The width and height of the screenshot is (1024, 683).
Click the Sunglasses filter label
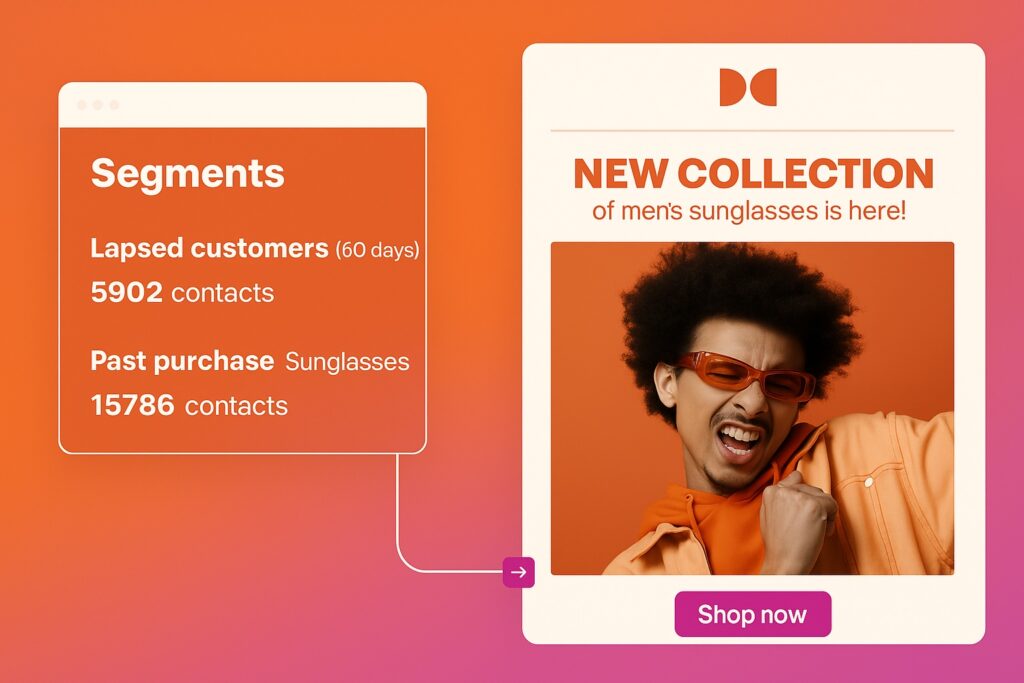(x=347, y=362)
